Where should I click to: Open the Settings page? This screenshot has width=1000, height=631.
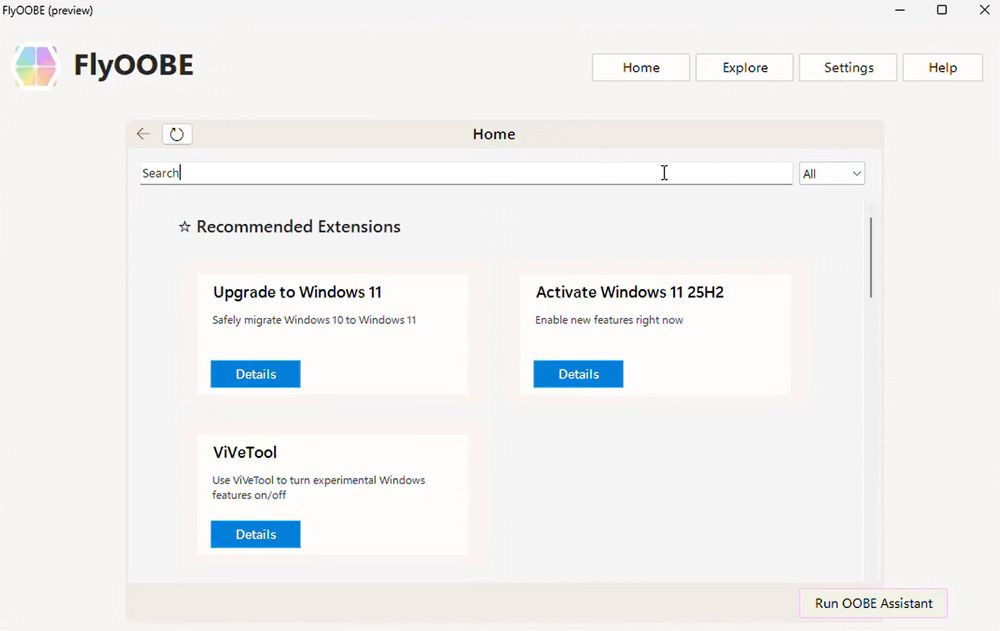point(848,68)
